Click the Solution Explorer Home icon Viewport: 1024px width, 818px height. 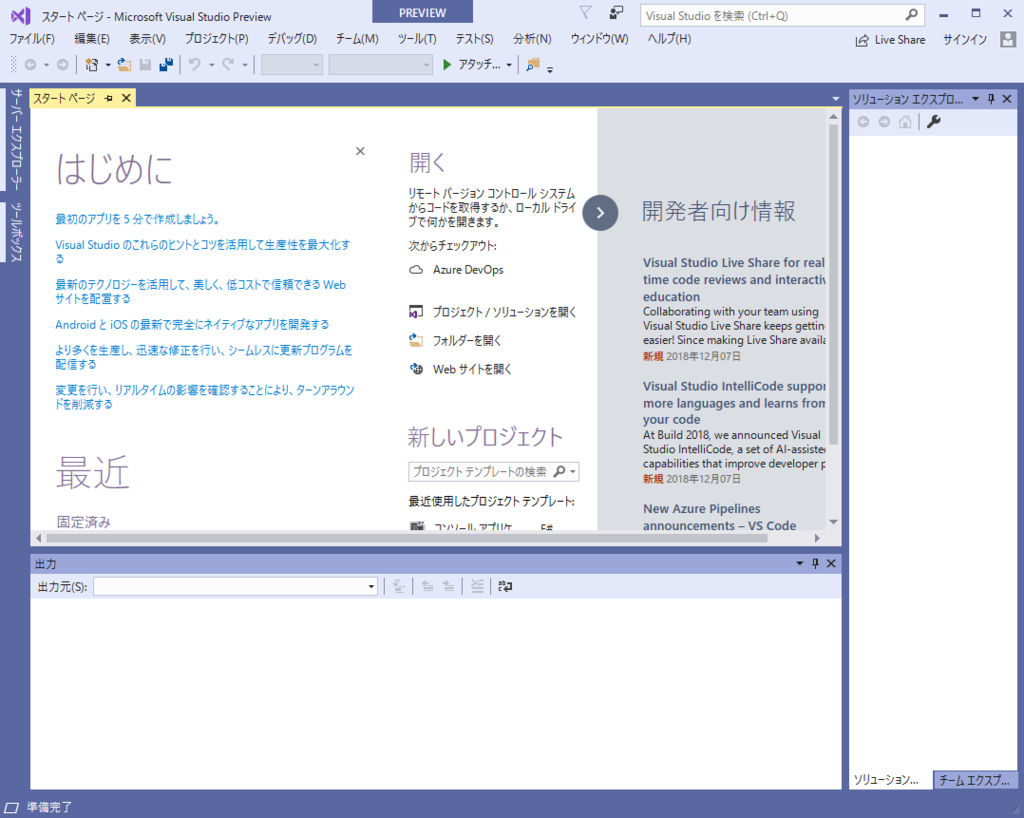(905, 121)
